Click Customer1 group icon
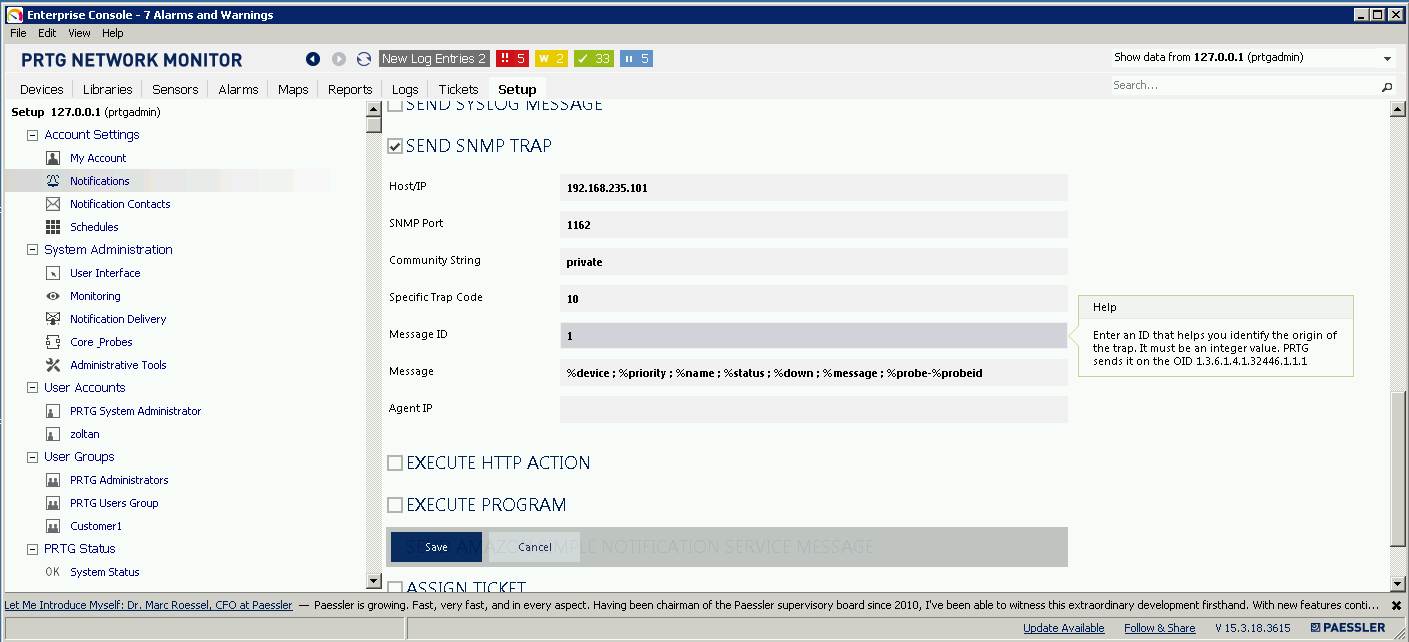Viewport: 1409px width, 642px height. click(53, 526)
